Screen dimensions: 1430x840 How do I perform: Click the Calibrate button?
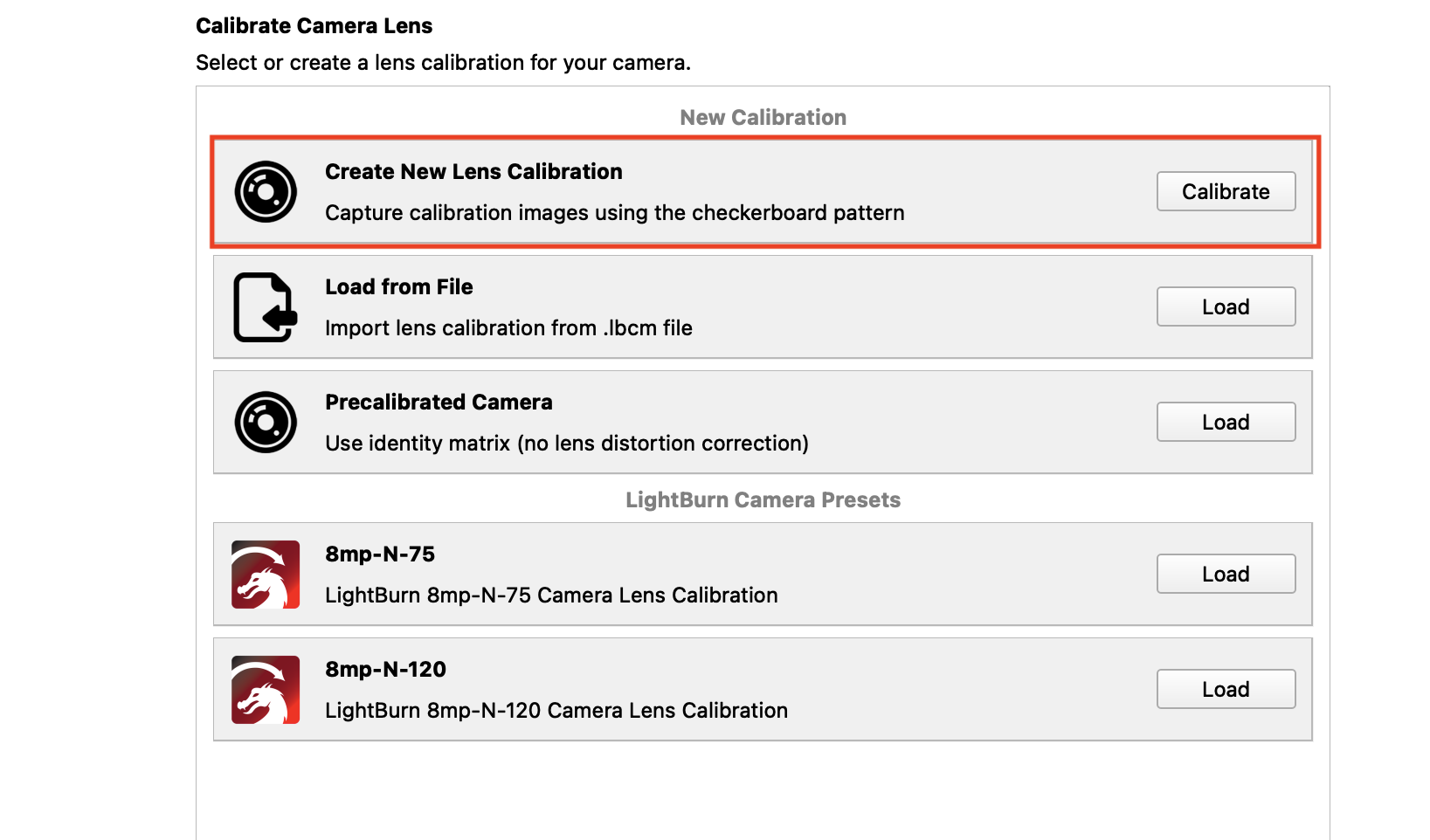pyautogui.click(x=1226, y=191)
